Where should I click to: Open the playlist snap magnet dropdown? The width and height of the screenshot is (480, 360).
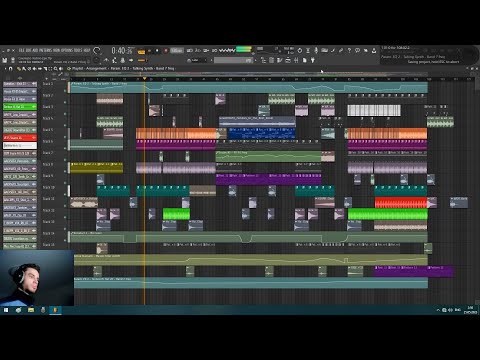tap(10, 68)
